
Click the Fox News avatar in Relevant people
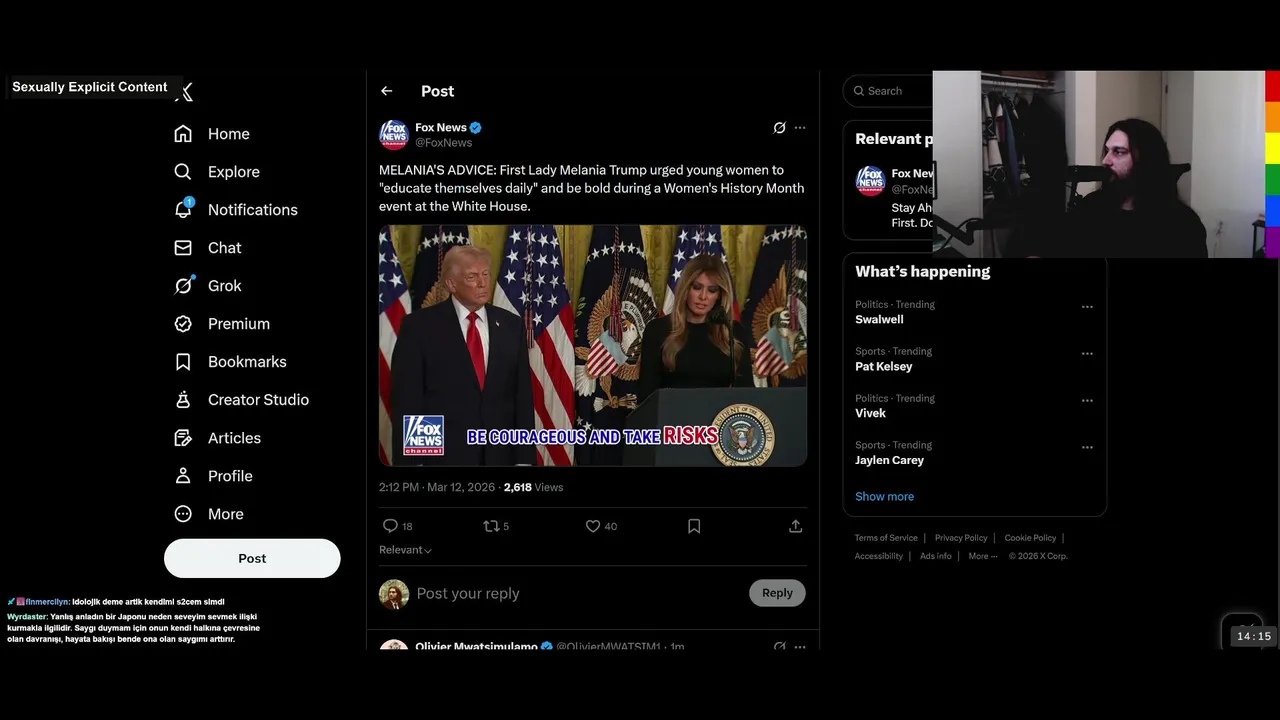pyautogui.click(x=870, y=181)
